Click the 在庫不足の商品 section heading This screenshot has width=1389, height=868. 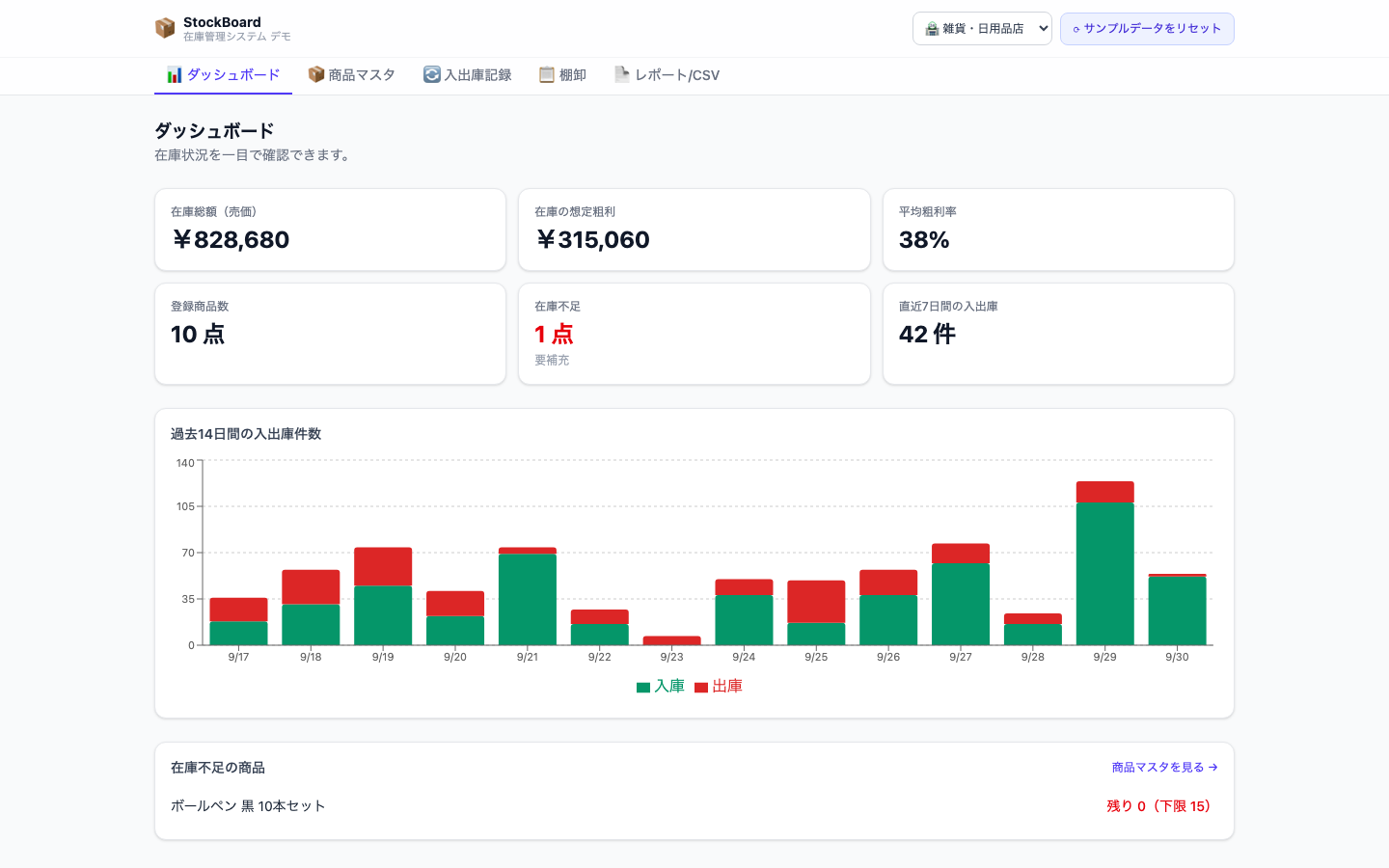[x=218, y=768]
